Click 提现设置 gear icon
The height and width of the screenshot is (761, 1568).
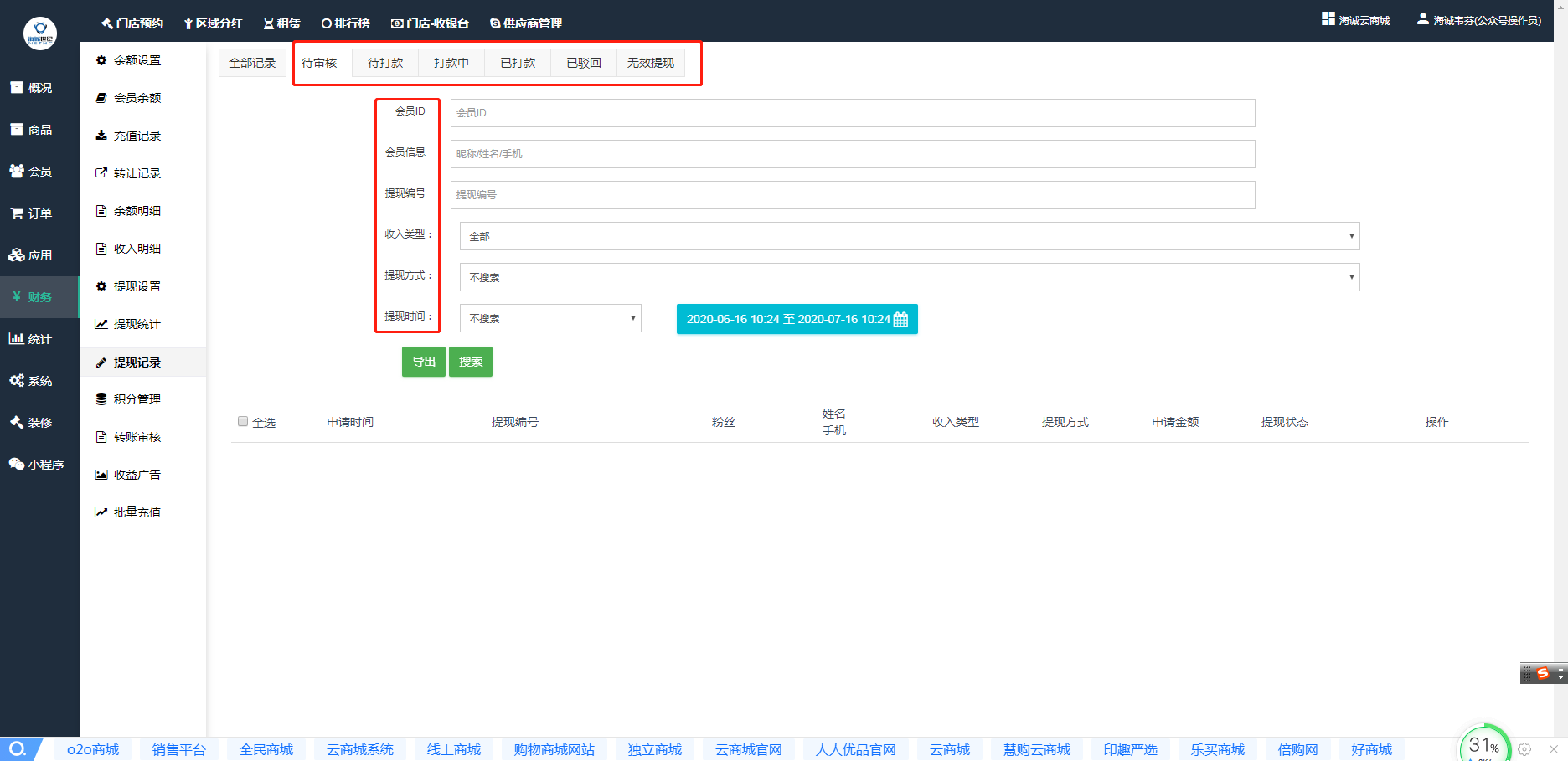pos(101,286)
